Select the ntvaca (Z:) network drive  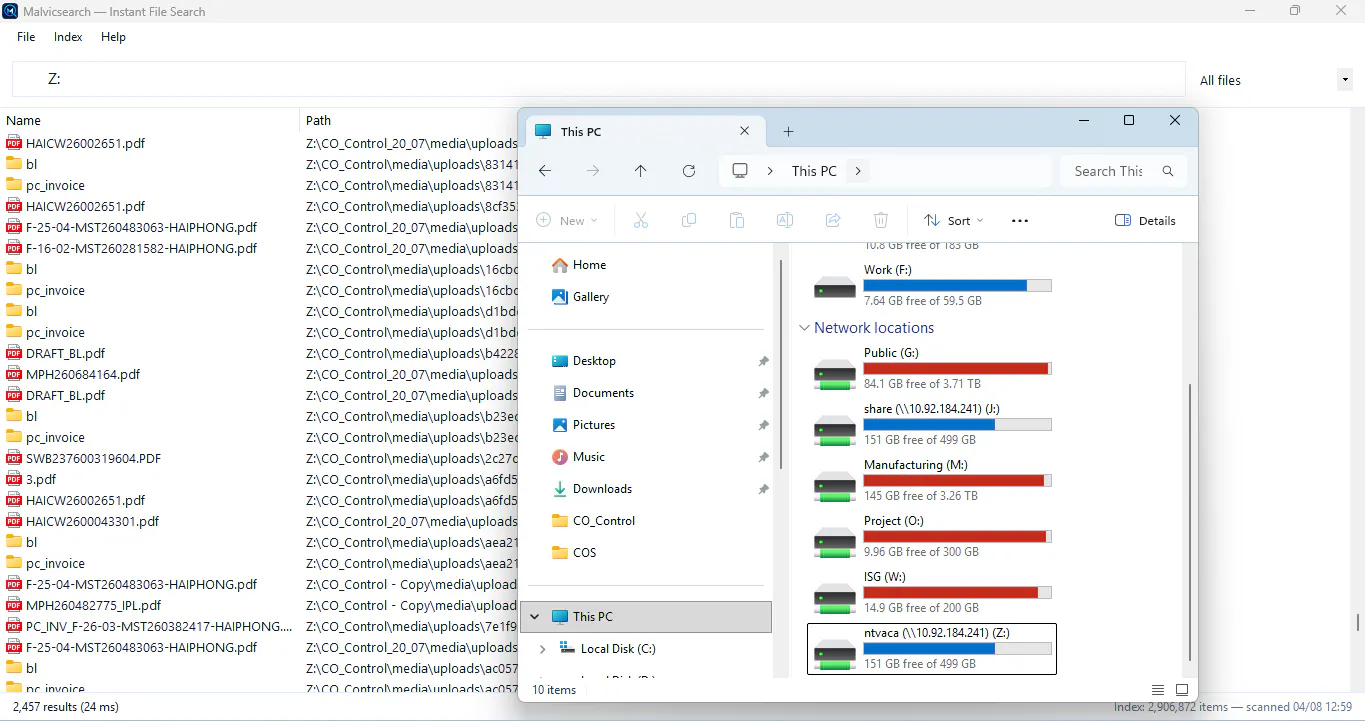(932, 648)
